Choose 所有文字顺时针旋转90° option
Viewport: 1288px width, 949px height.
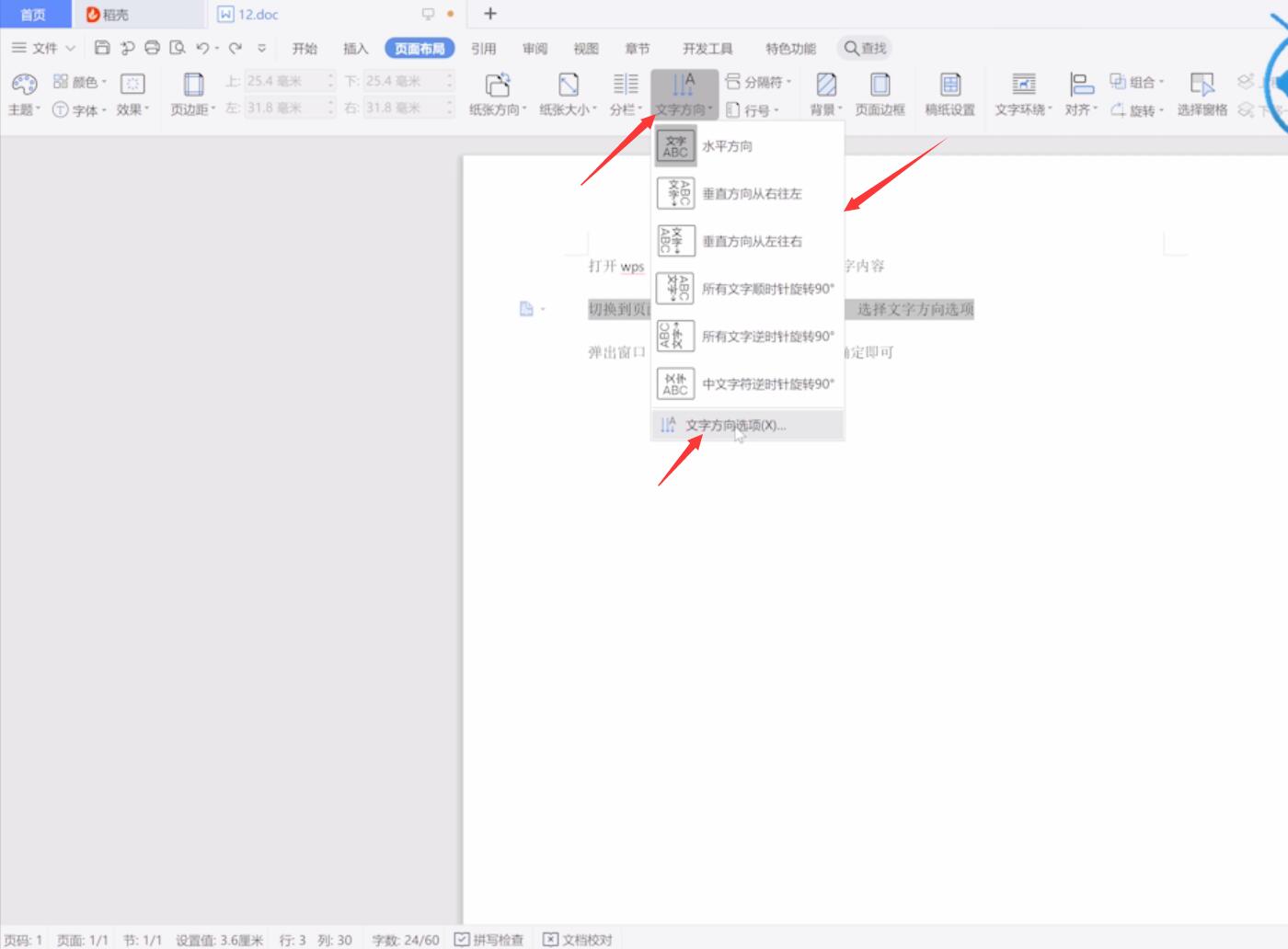[x=748, y=289]
